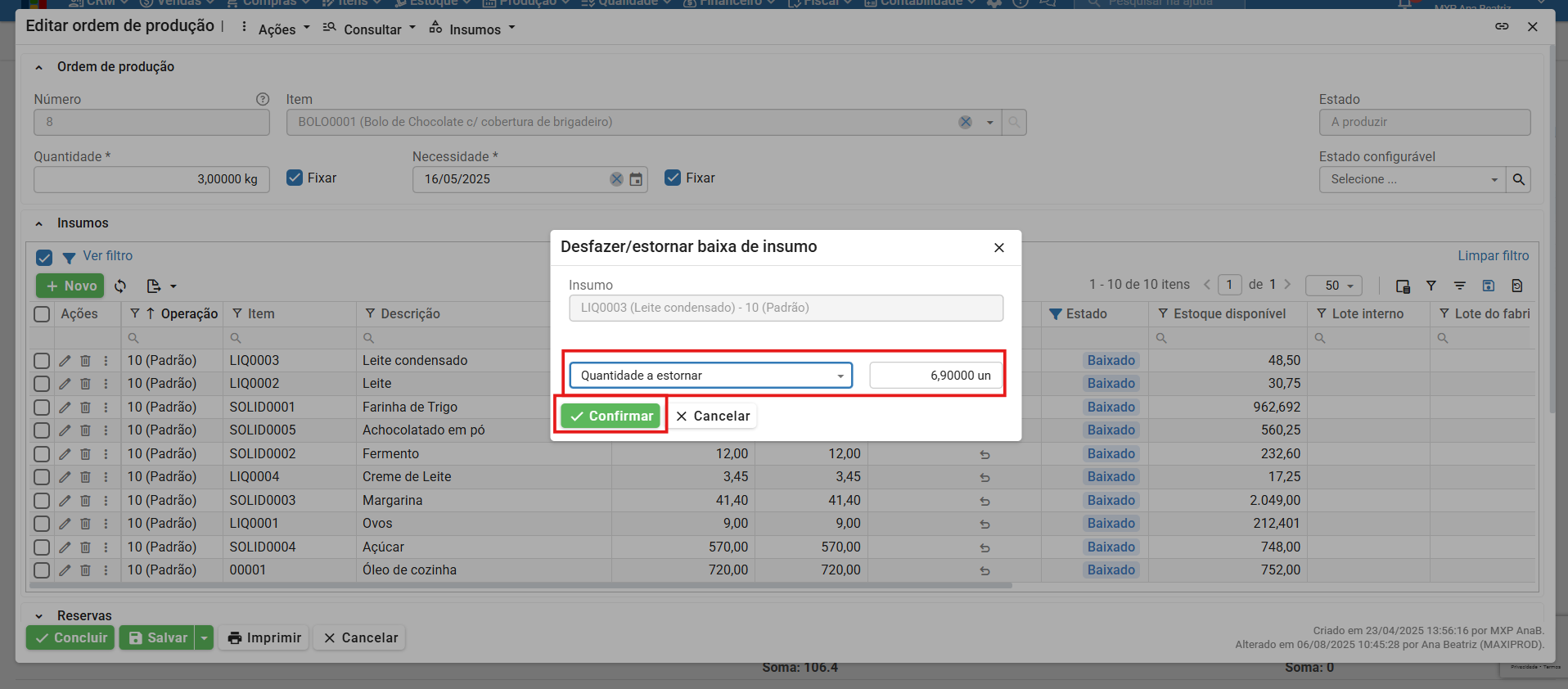1568x689 pixels.
Task: Select the Leite condensado row checkbox
Action: (42, 361)
